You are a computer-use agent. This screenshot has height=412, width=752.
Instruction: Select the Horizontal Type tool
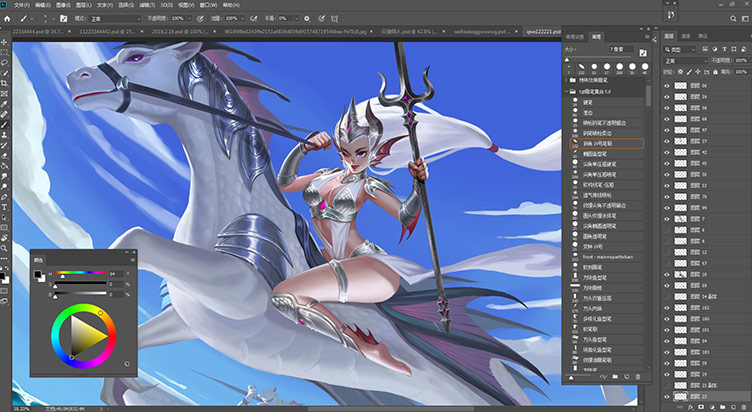coord(4,208)
